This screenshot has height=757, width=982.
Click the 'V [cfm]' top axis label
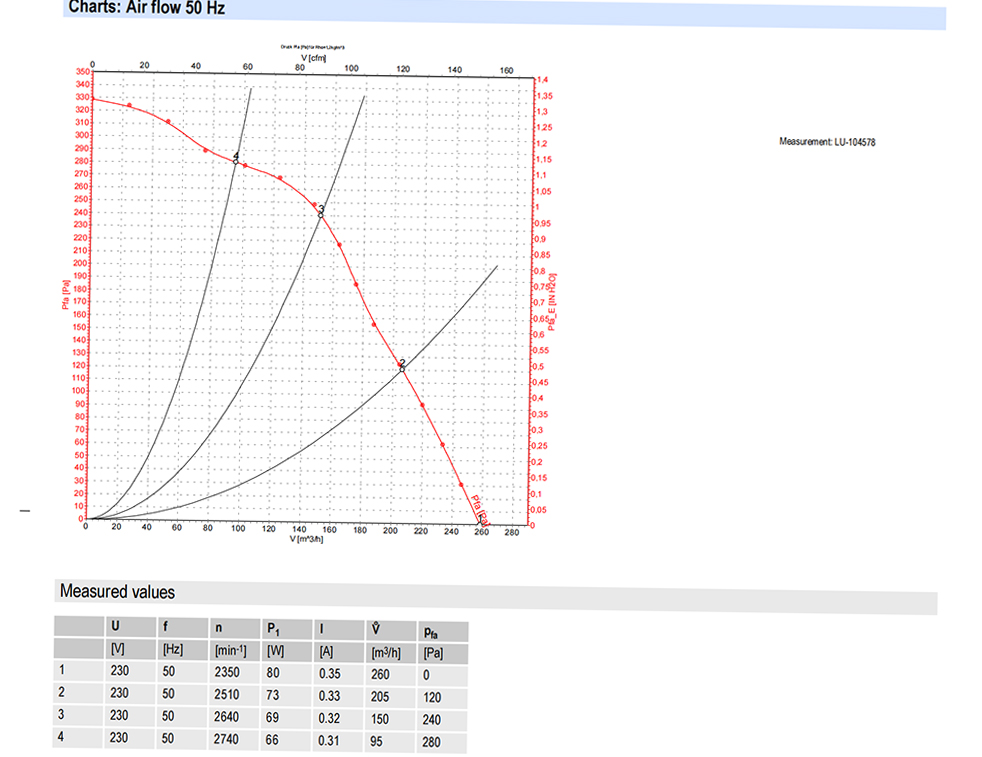pos(314,58)
